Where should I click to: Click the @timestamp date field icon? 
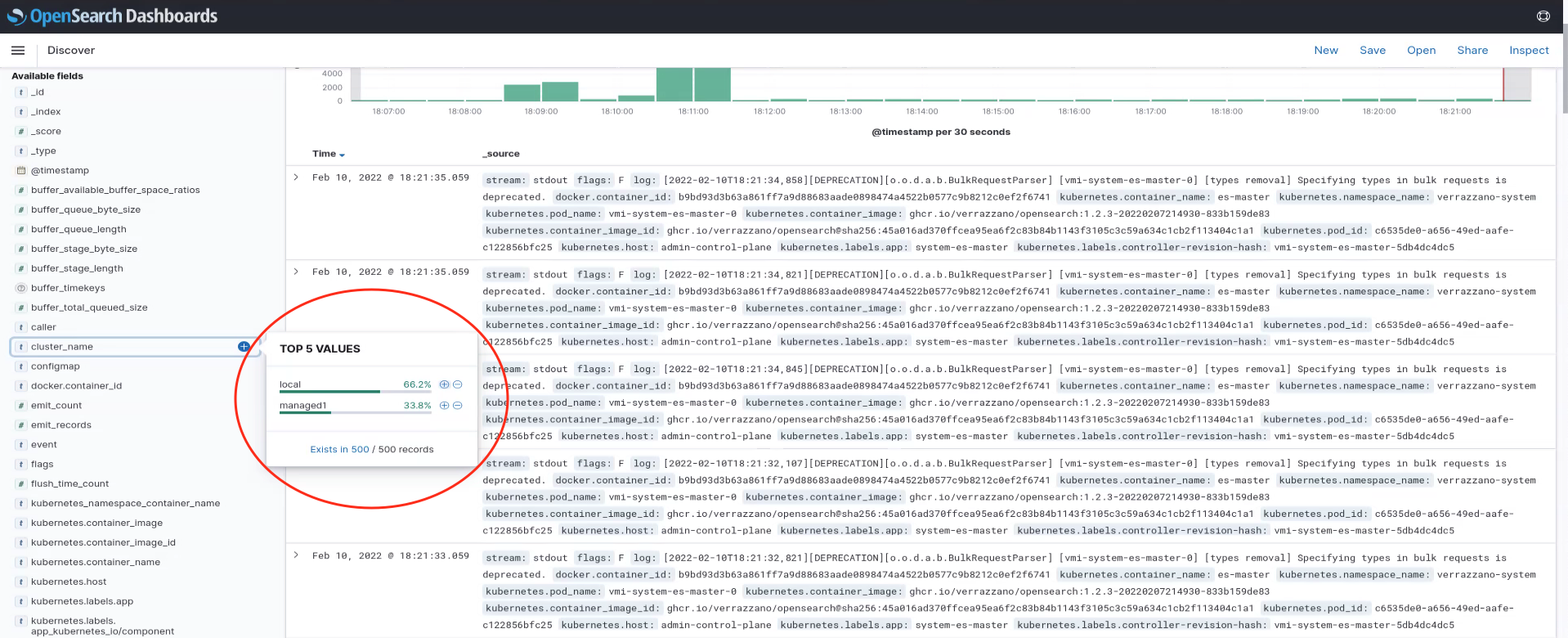[21, 171]
